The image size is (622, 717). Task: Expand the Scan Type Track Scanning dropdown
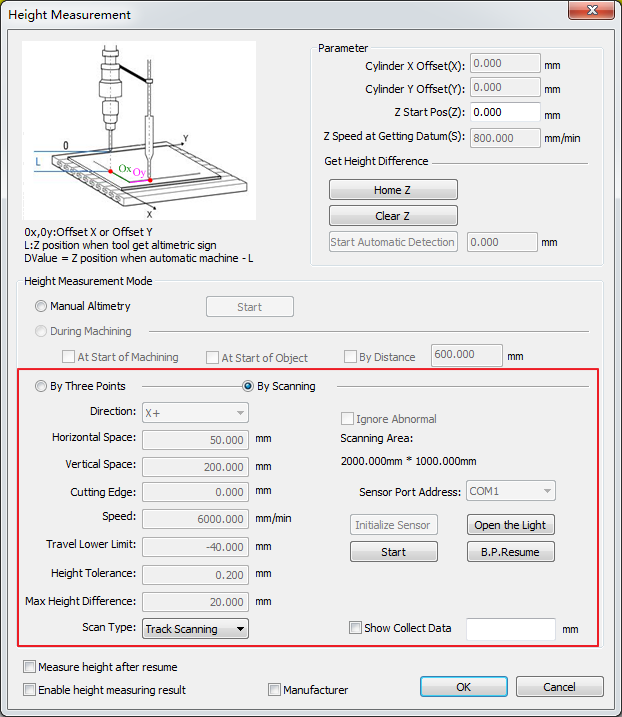click(x=195, y=629)
